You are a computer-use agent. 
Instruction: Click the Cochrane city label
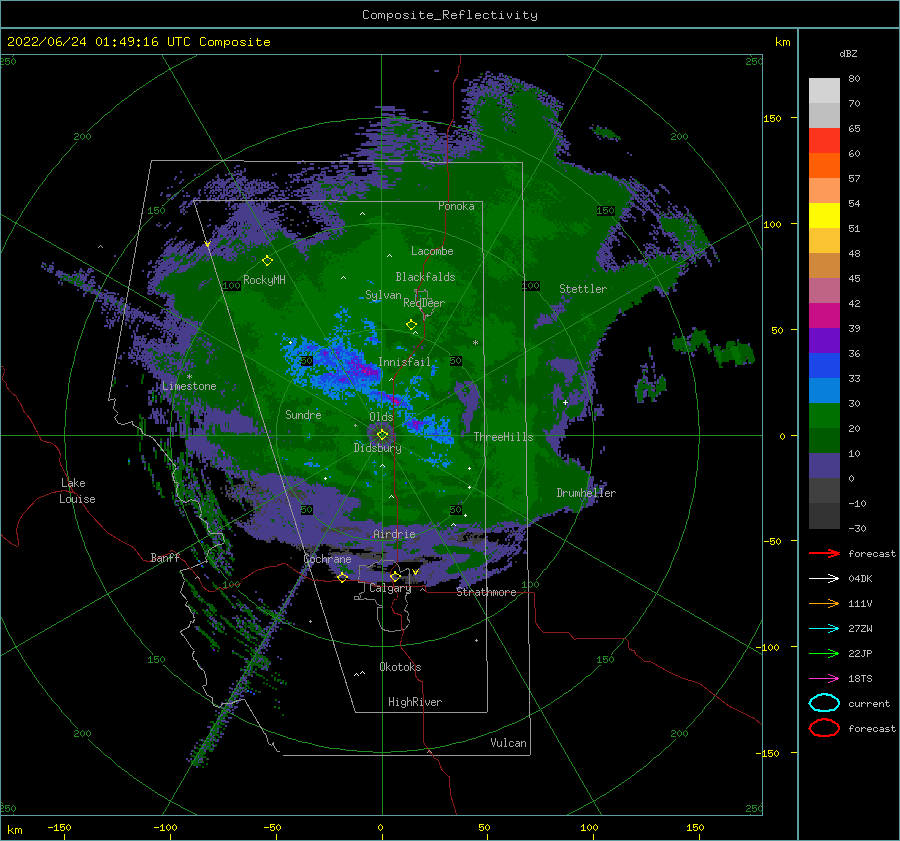click(x=327, y=559)
